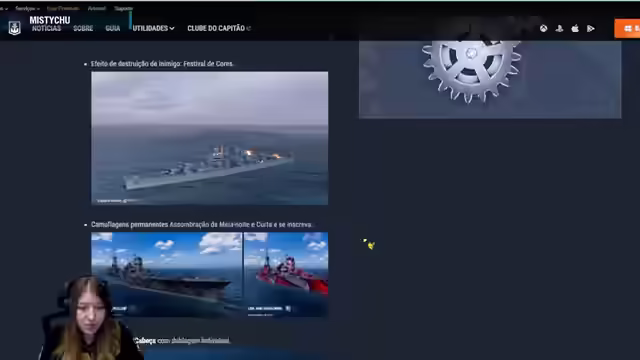Viewport: 640px width, 360px height.
Task: Click the 'Camuflagens permanentes' bullet text
Action: [202, 224]
